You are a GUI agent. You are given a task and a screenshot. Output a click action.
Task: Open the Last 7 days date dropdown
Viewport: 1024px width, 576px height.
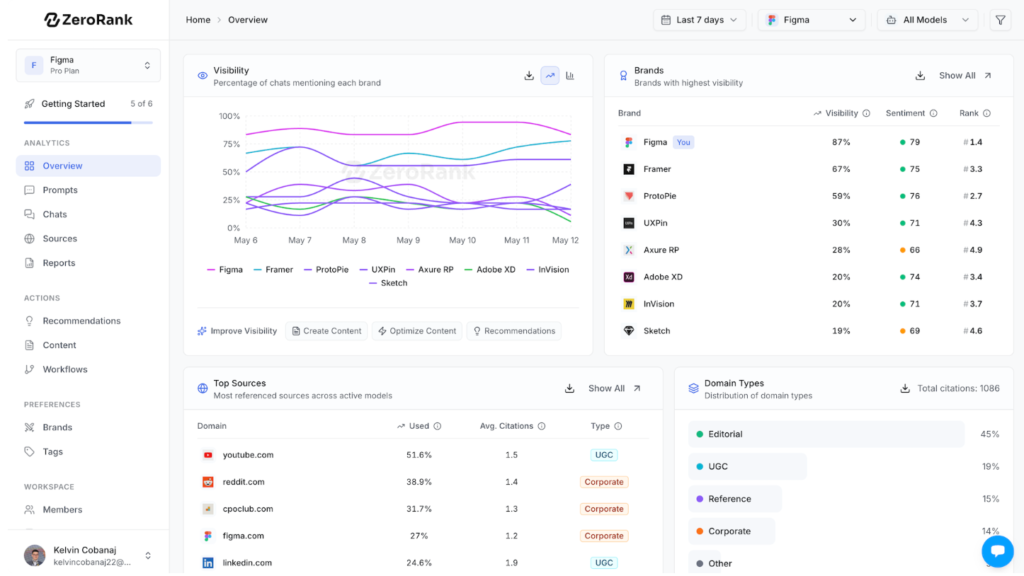pyautogui.click(x=699, y=20)
